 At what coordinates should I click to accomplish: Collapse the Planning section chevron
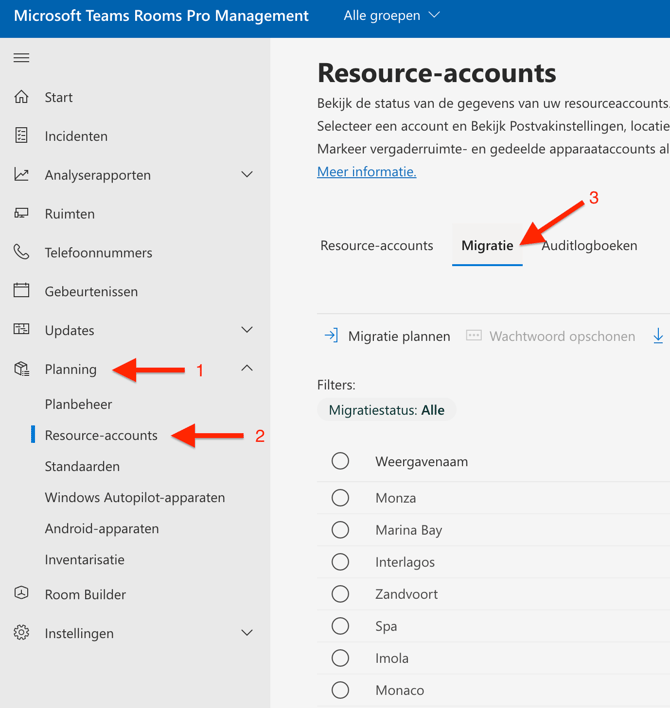click(247, 368)
